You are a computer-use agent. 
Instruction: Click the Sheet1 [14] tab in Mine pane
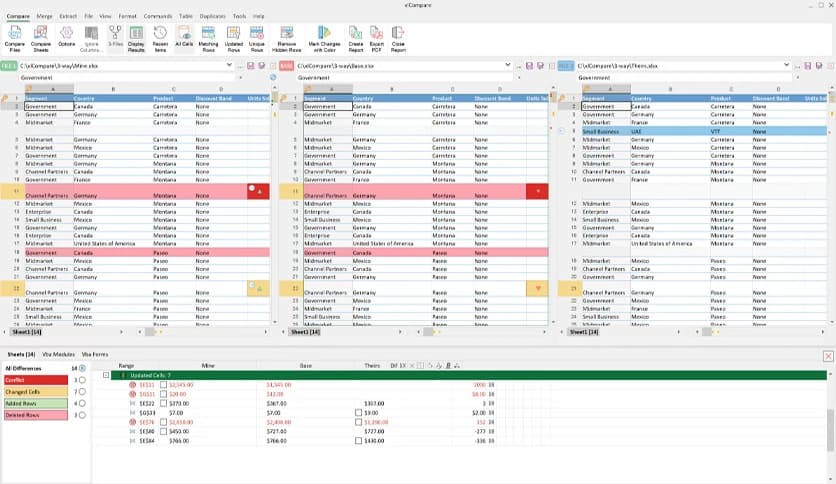click(27, 332)
